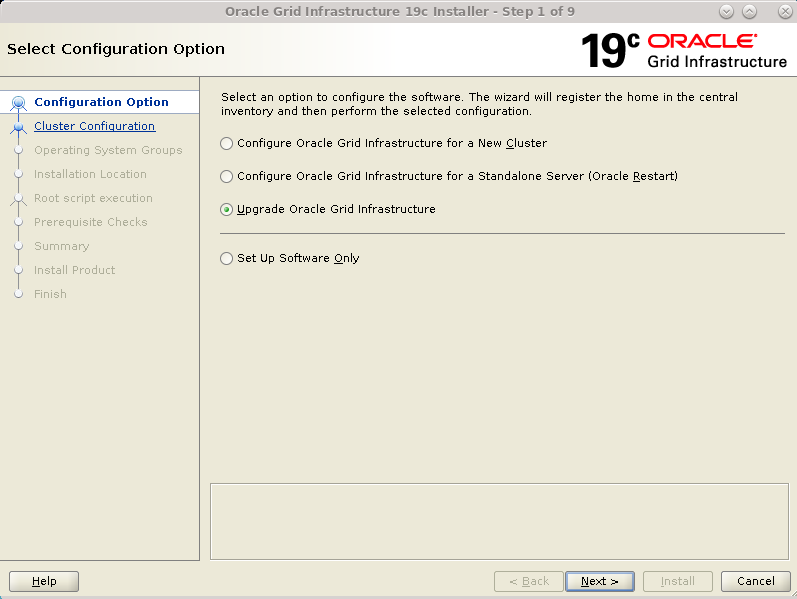Select Standalone Server (Oracle Restart) option
This screenshot has height=599, width=797.
pyautogui.click(x=449, y=176)
